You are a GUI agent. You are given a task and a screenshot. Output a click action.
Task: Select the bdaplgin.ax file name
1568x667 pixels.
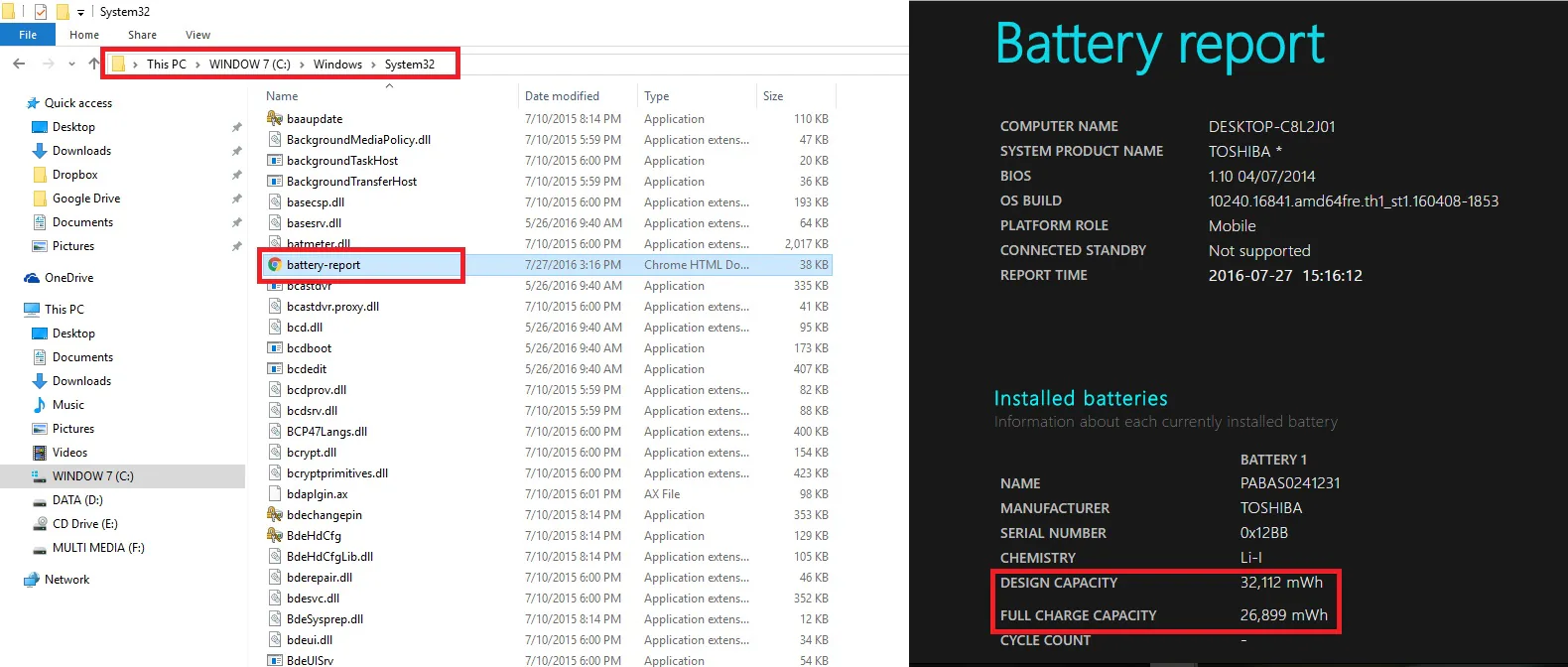coord(317,494)
